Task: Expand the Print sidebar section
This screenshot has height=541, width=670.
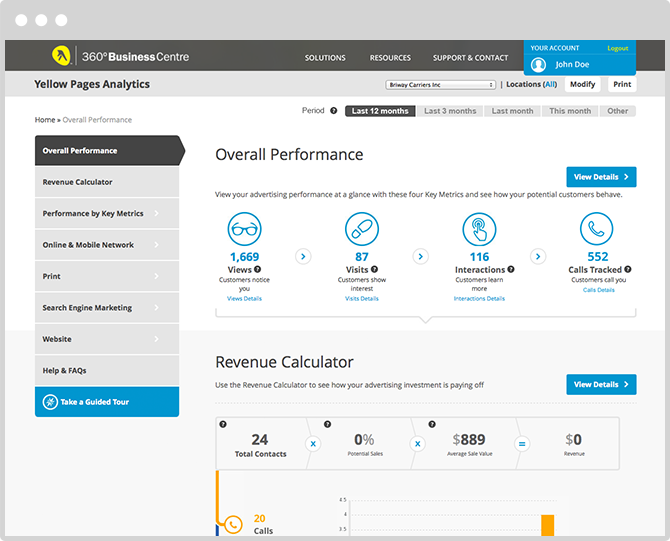Action: [x=107, y=276]
